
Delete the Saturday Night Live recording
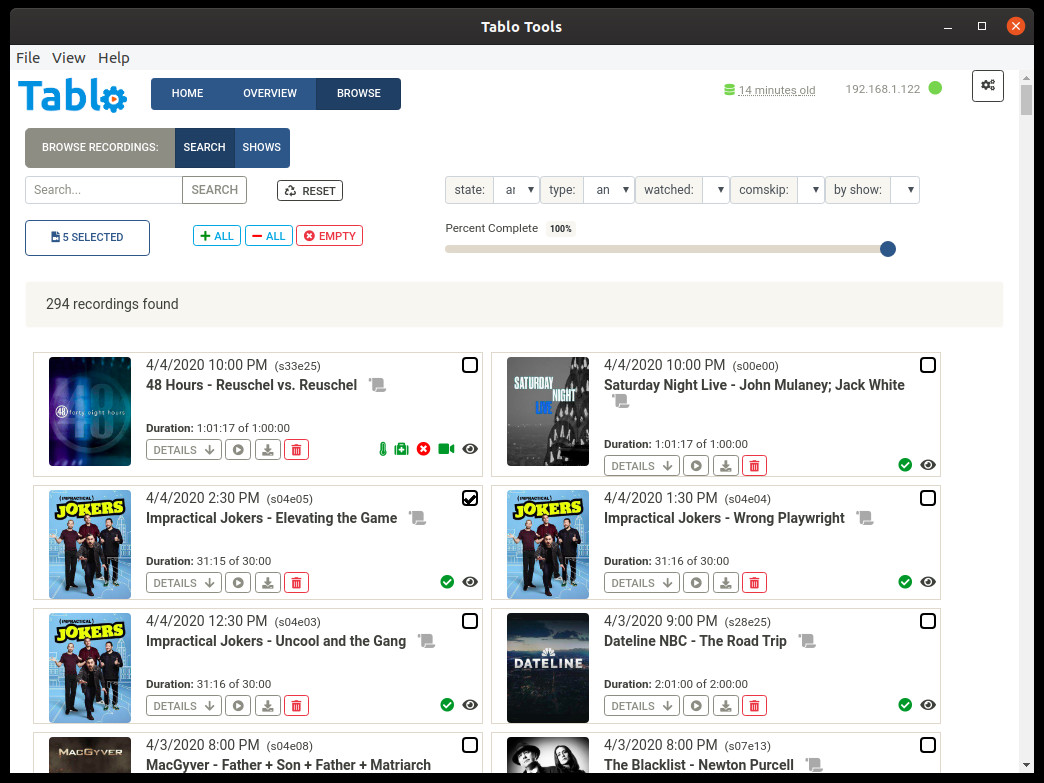click(754, 466)
